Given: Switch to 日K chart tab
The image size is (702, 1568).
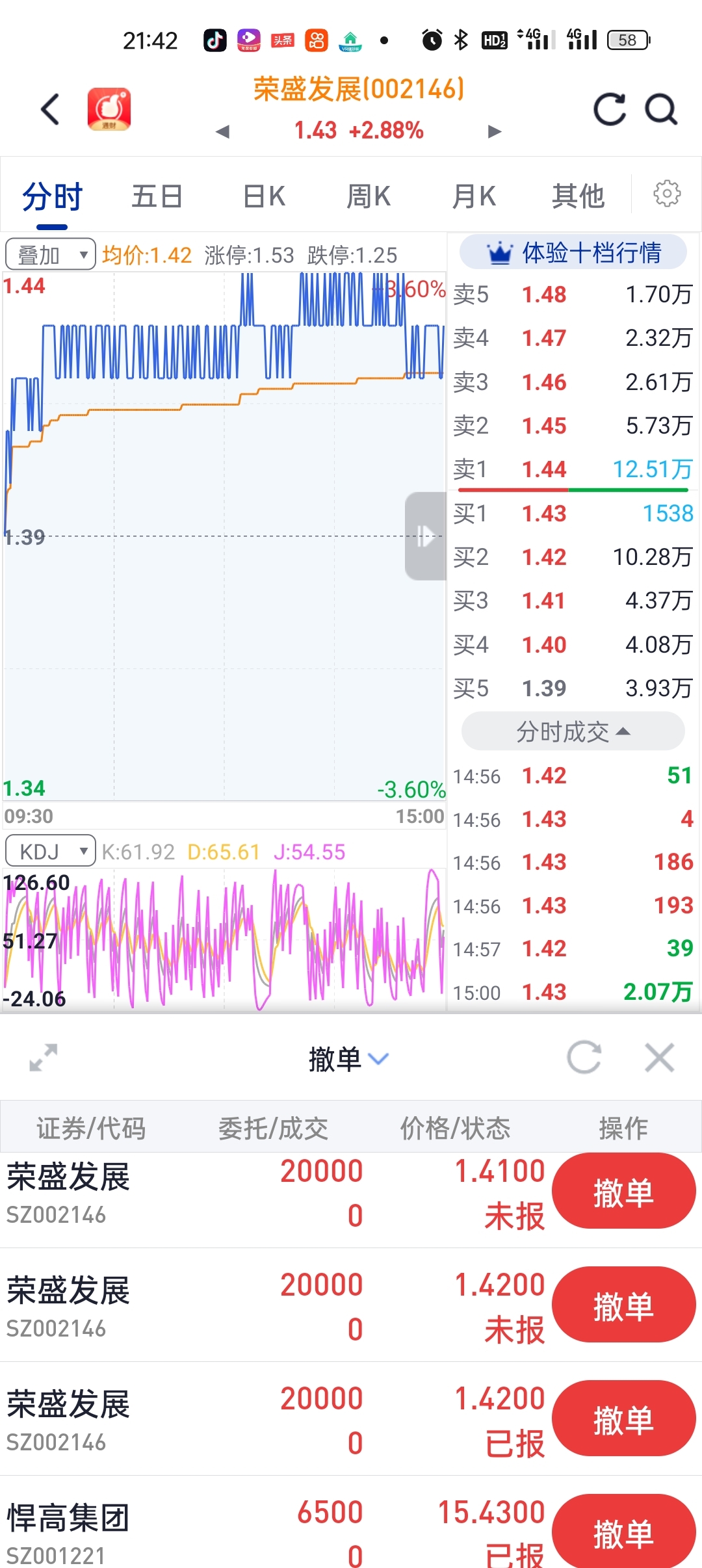Looking at the screenshot, I should tap(264, 196).
